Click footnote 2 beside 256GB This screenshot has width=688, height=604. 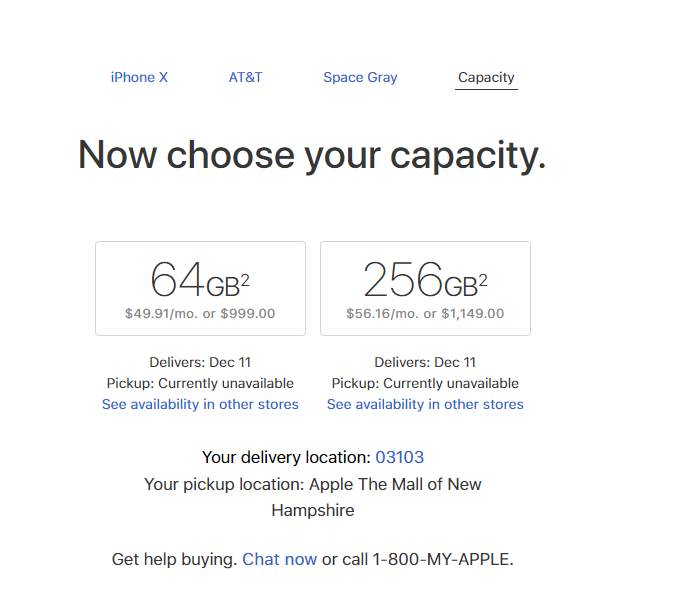point(483,280)
